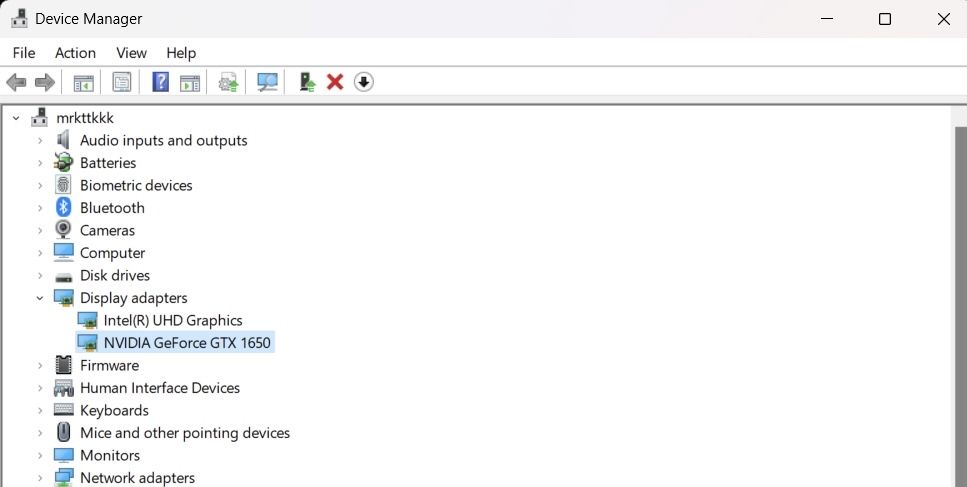Viewport: 967px width, 487px height.
Task: Open the Help menu
Action: click(181, 53)
